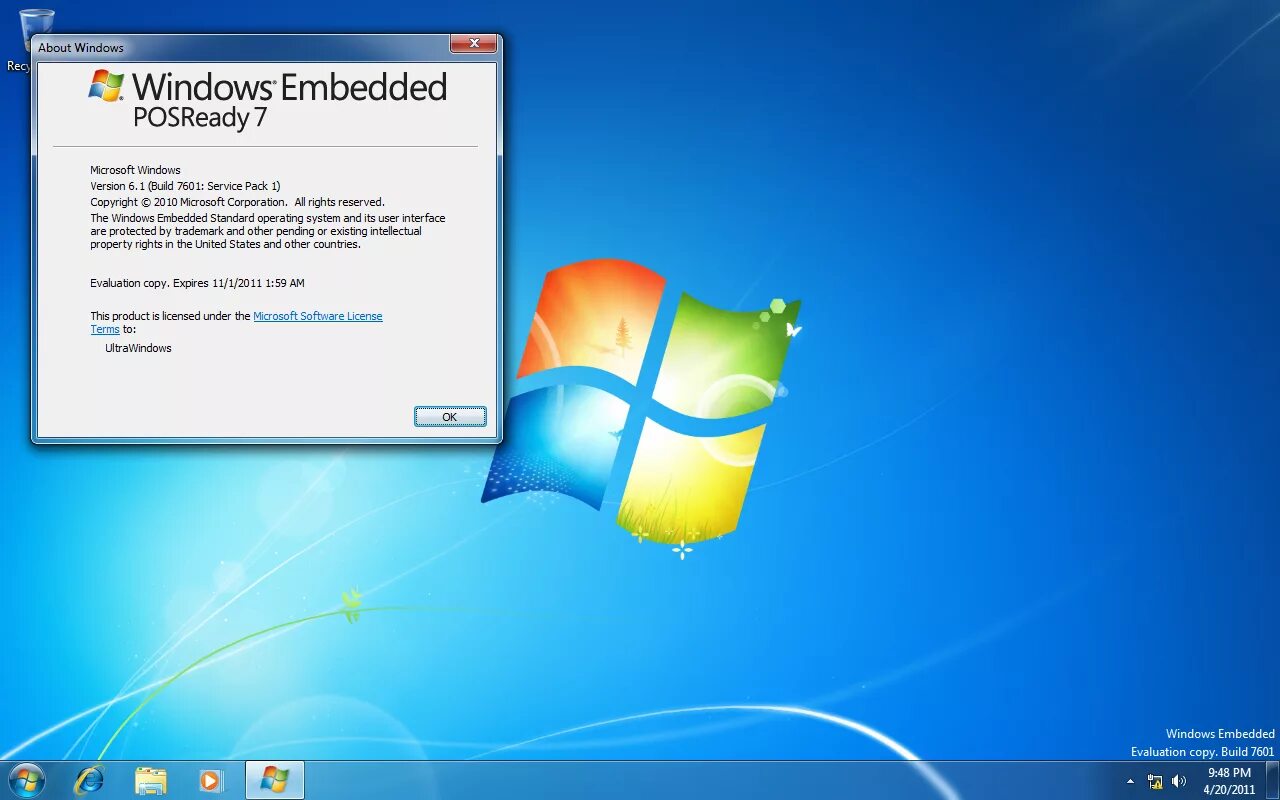Click the 'UltraWindows' licensee name
This screenshot has width=1280, height=800.
pos(138,348)
